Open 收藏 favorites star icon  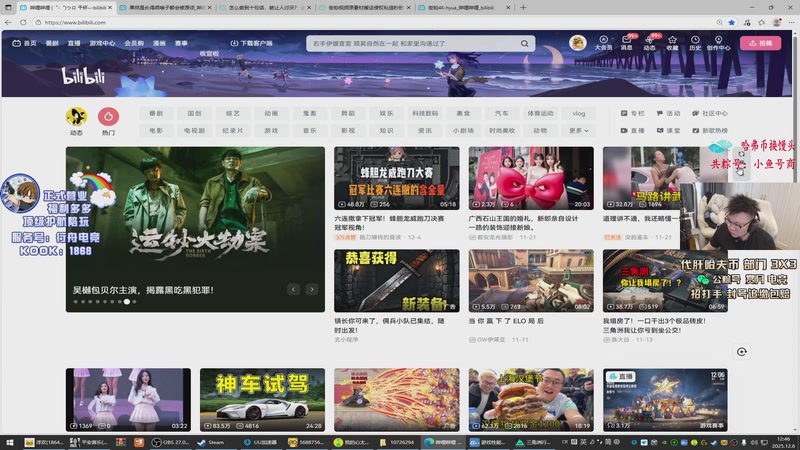(672, 43)
